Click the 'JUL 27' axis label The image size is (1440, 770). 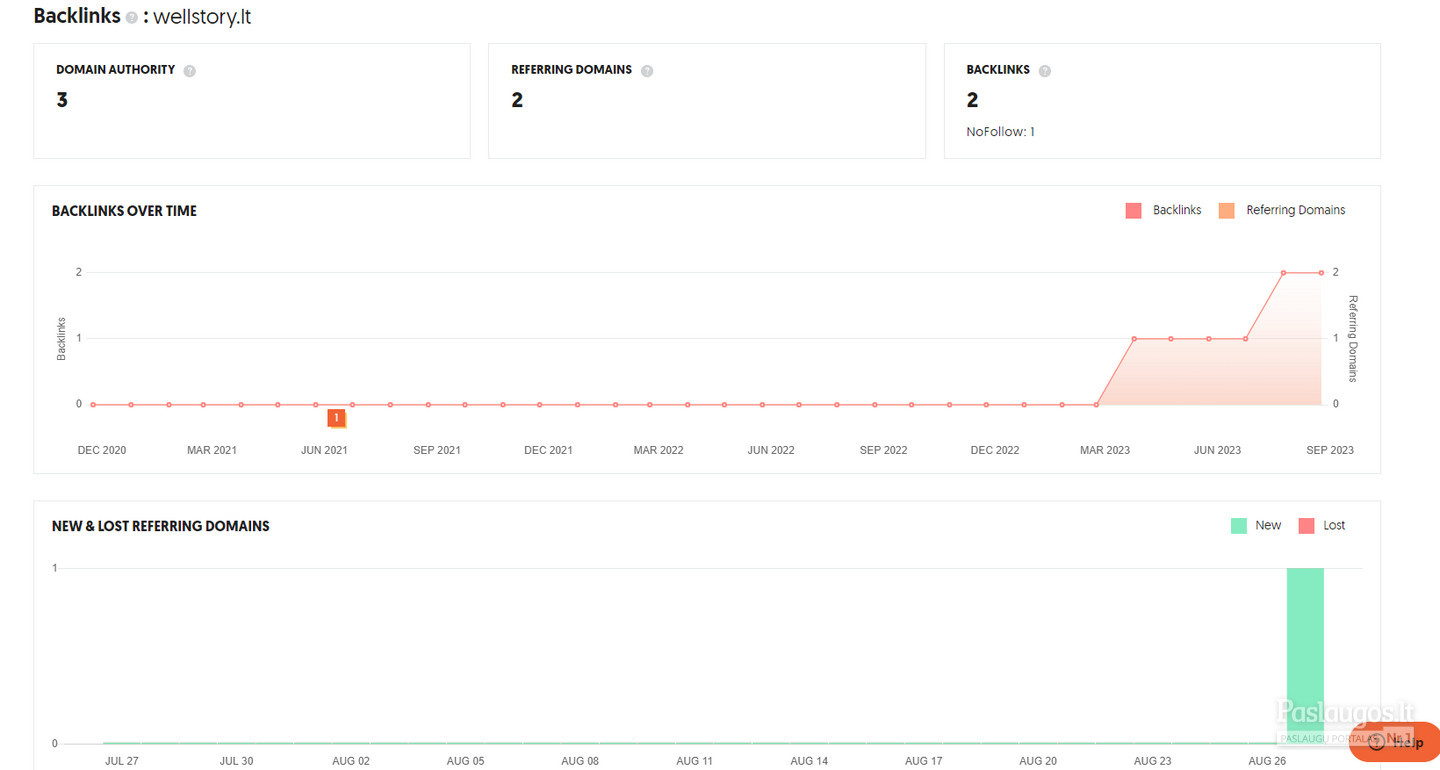coord(122,761)
